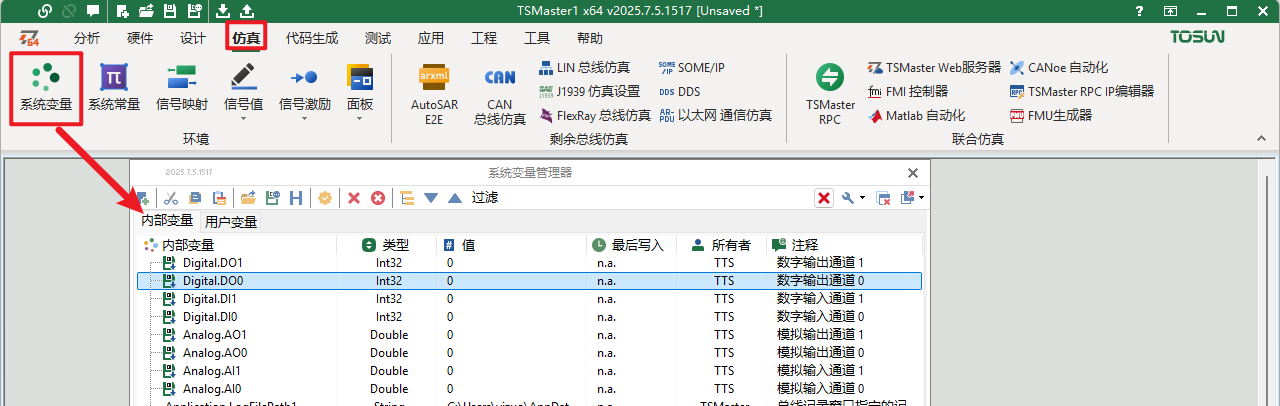Open the 代码生成 ribbon tab

(x=311, y=39)
